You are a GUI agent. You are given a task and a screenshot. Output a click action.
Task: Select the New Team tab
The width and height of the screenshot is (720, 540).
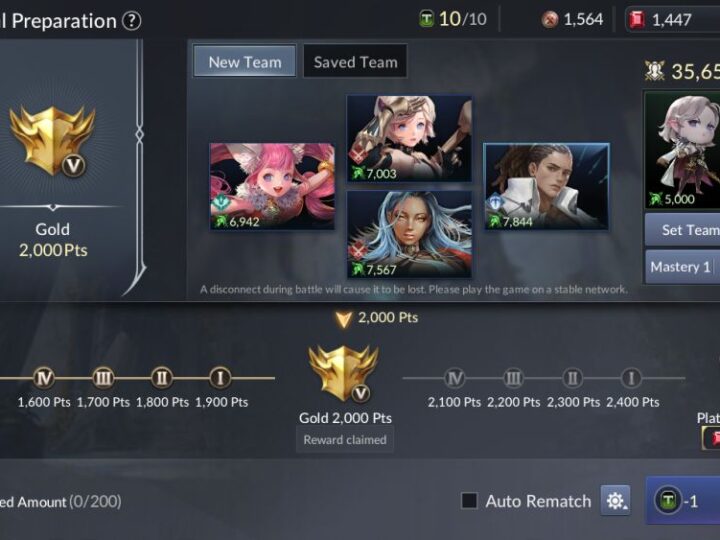245,62
